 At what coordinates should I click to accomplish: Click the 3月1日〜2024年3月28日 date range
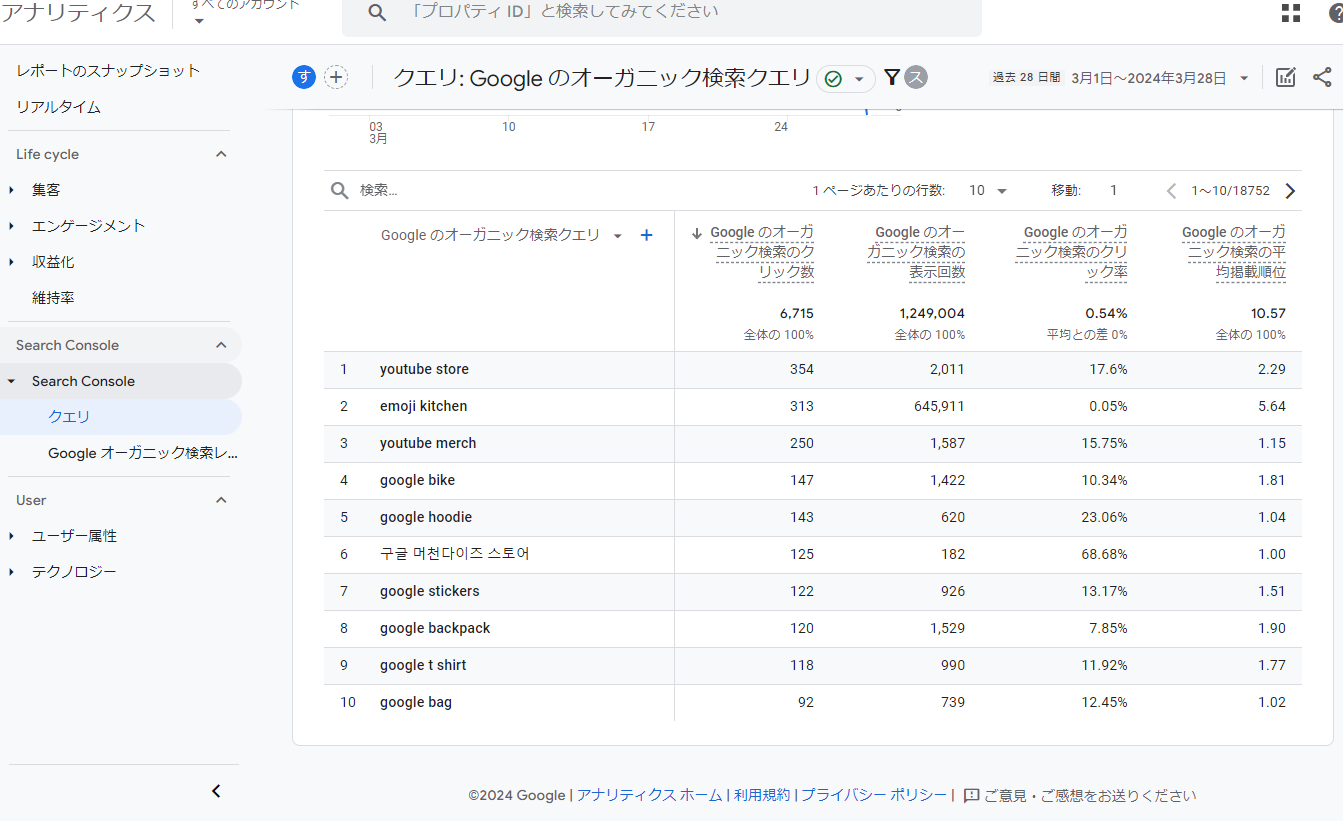1148,78
